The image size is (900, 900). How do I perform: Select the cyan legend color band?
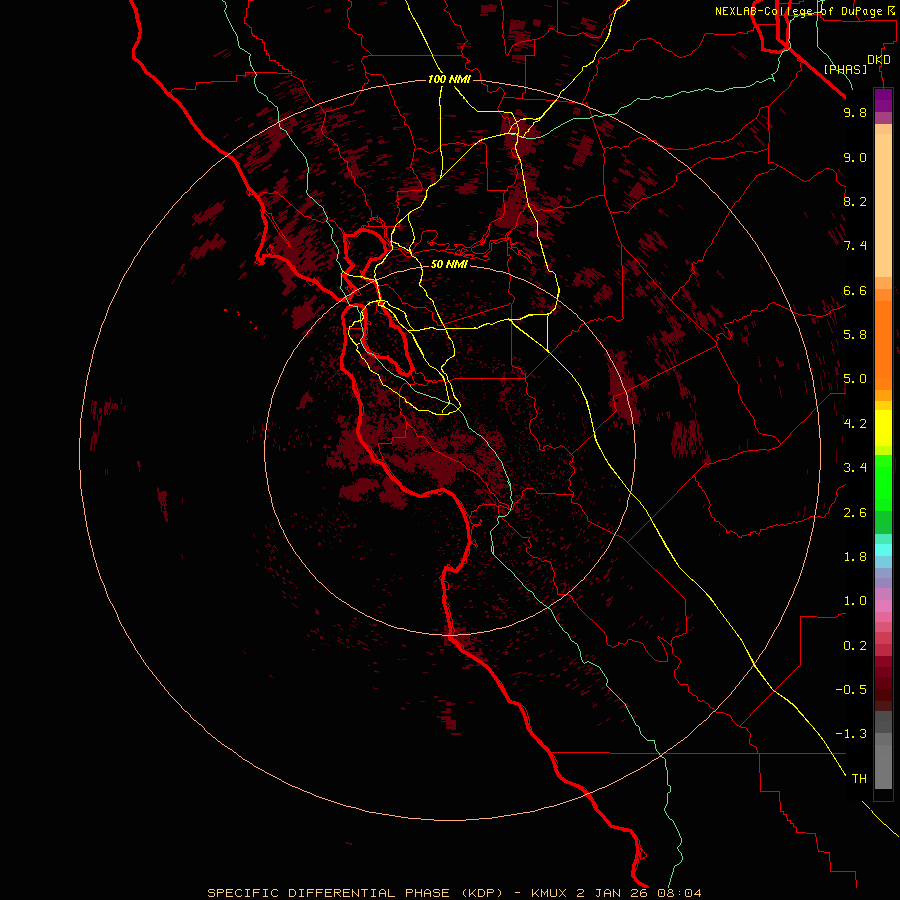pyautogui.click(x=883, y=550)
